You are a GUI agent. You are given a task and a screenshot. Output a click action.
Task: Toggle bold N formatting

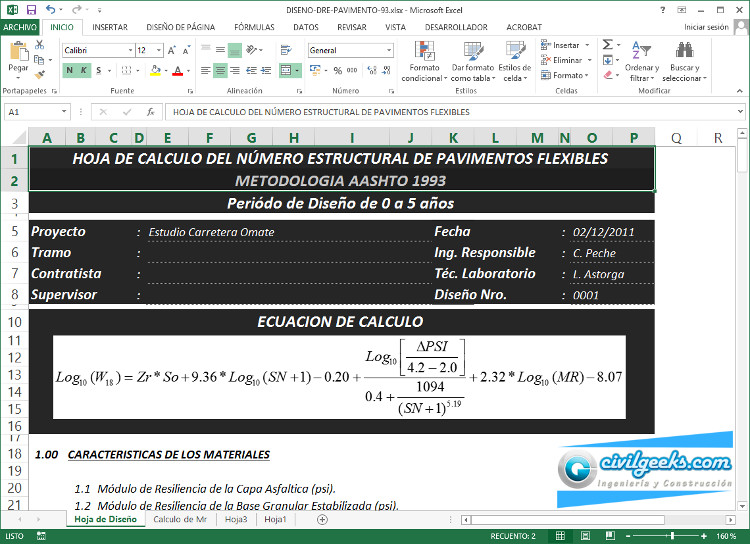[70, 70]
